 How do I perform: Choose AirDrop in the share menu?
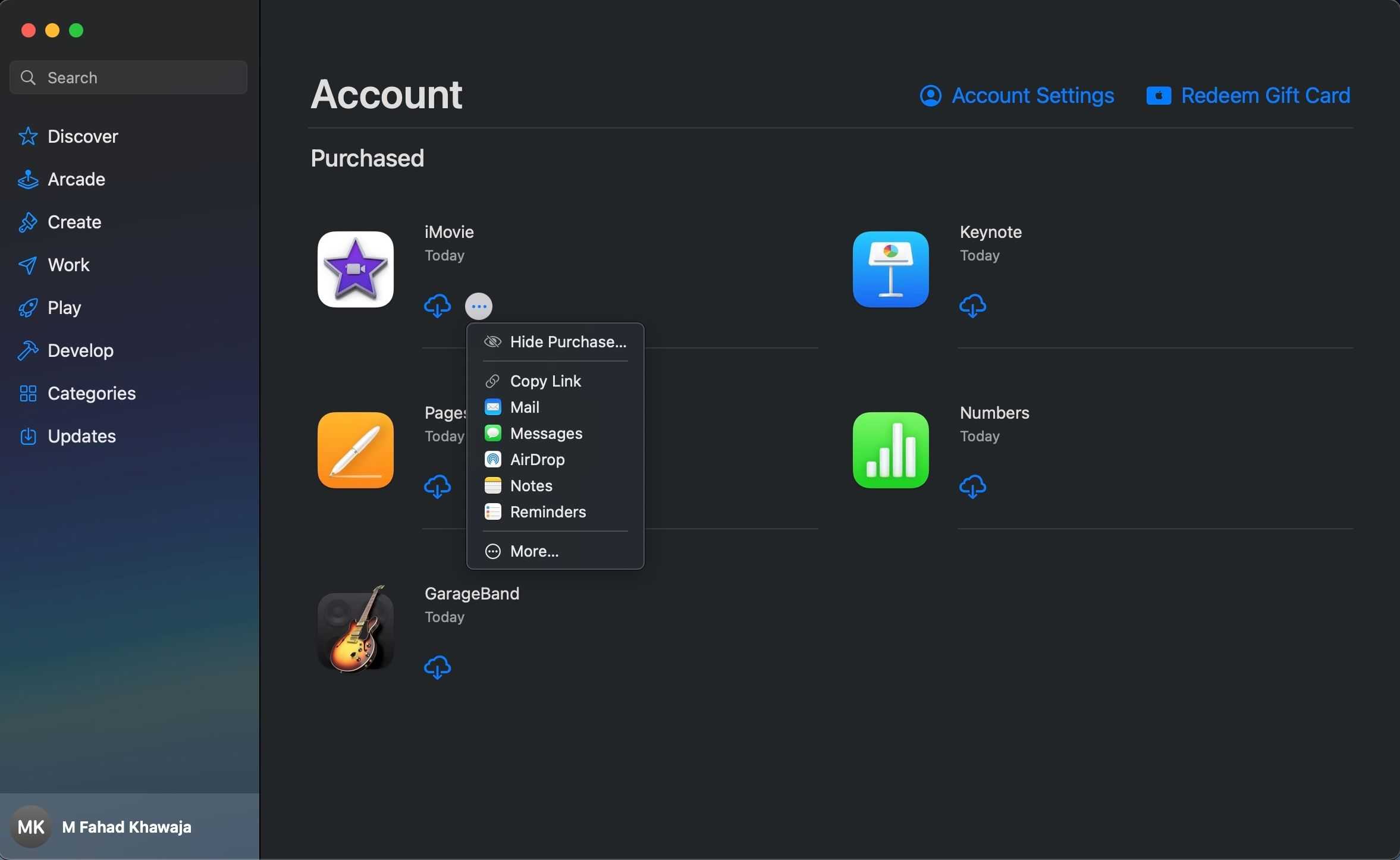555,460
